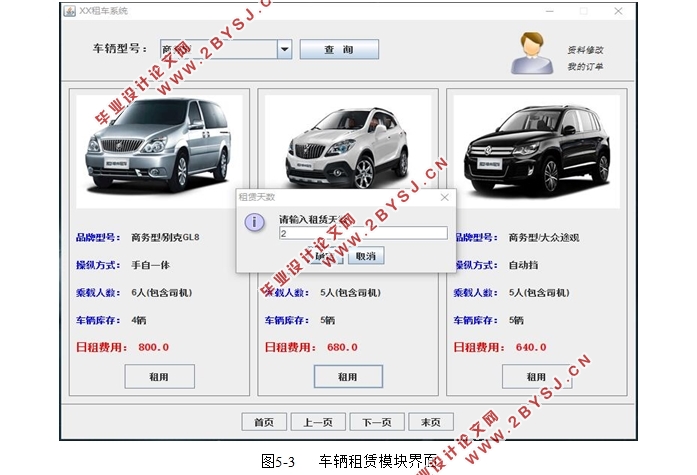
Task: Open the 我的订单 my orders link
Action: 585,67
